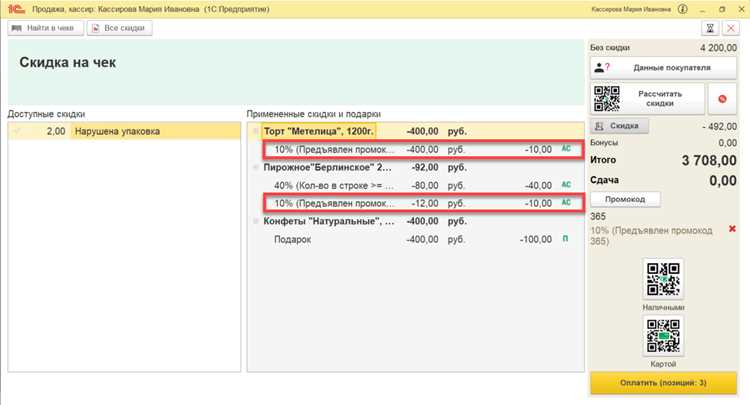Click 'Примененные скидки и подарки' label
The width and height of the screenshot is (750, 405).
point(313,114)
